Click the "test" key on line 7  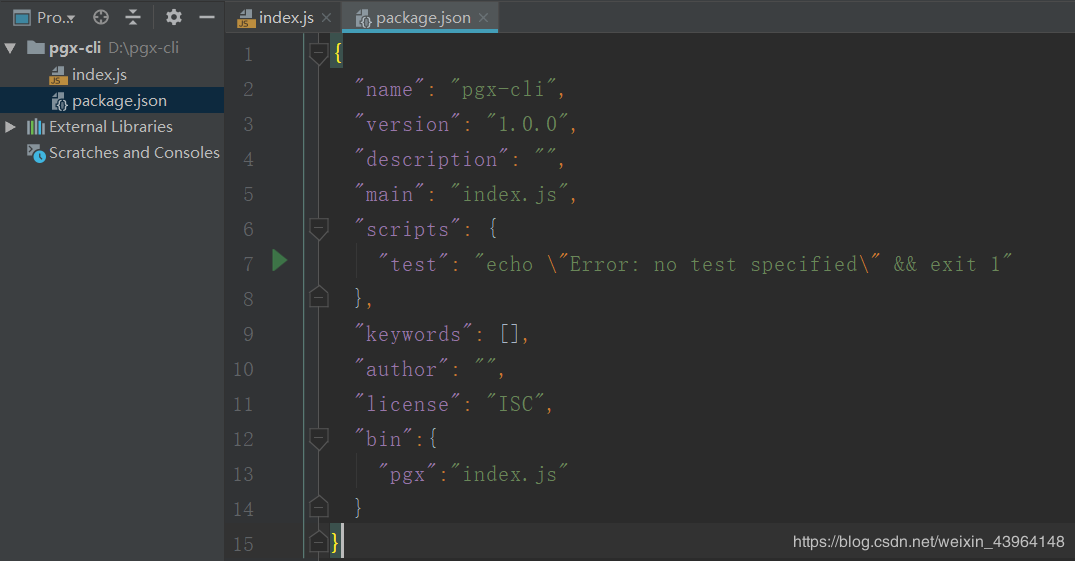413,264
